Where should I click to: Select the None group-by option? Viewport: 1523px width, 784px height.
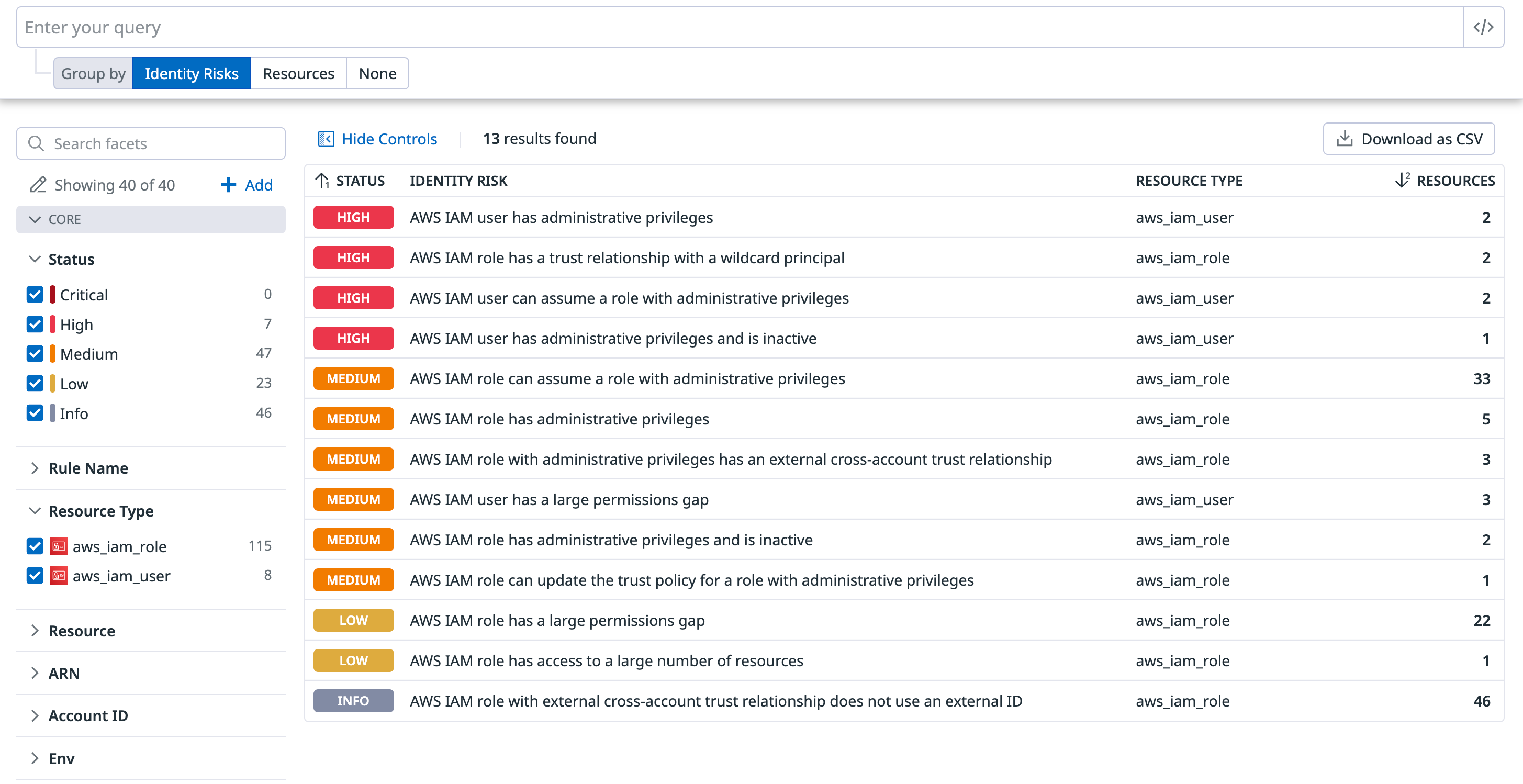[x=377, y=73]
